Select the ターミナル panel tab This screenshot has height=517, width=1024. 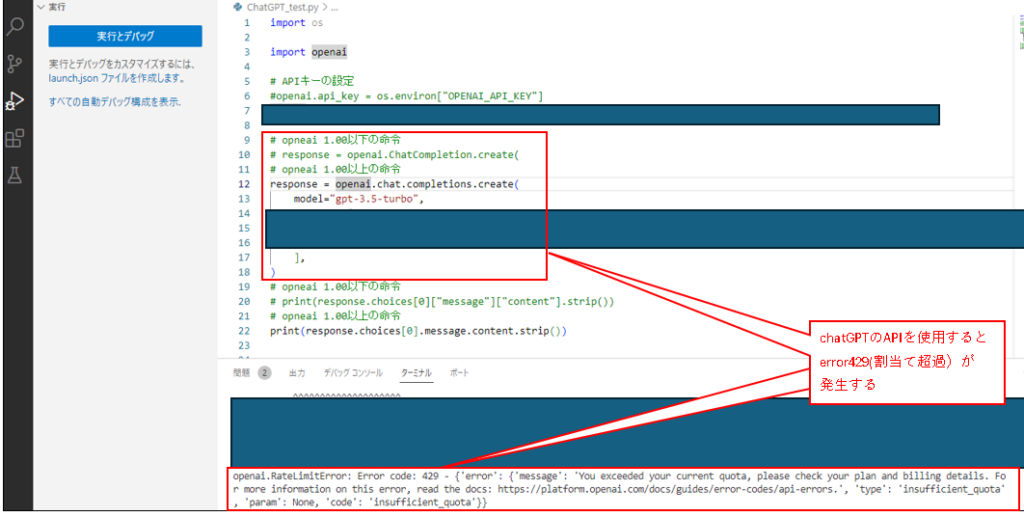416,373
